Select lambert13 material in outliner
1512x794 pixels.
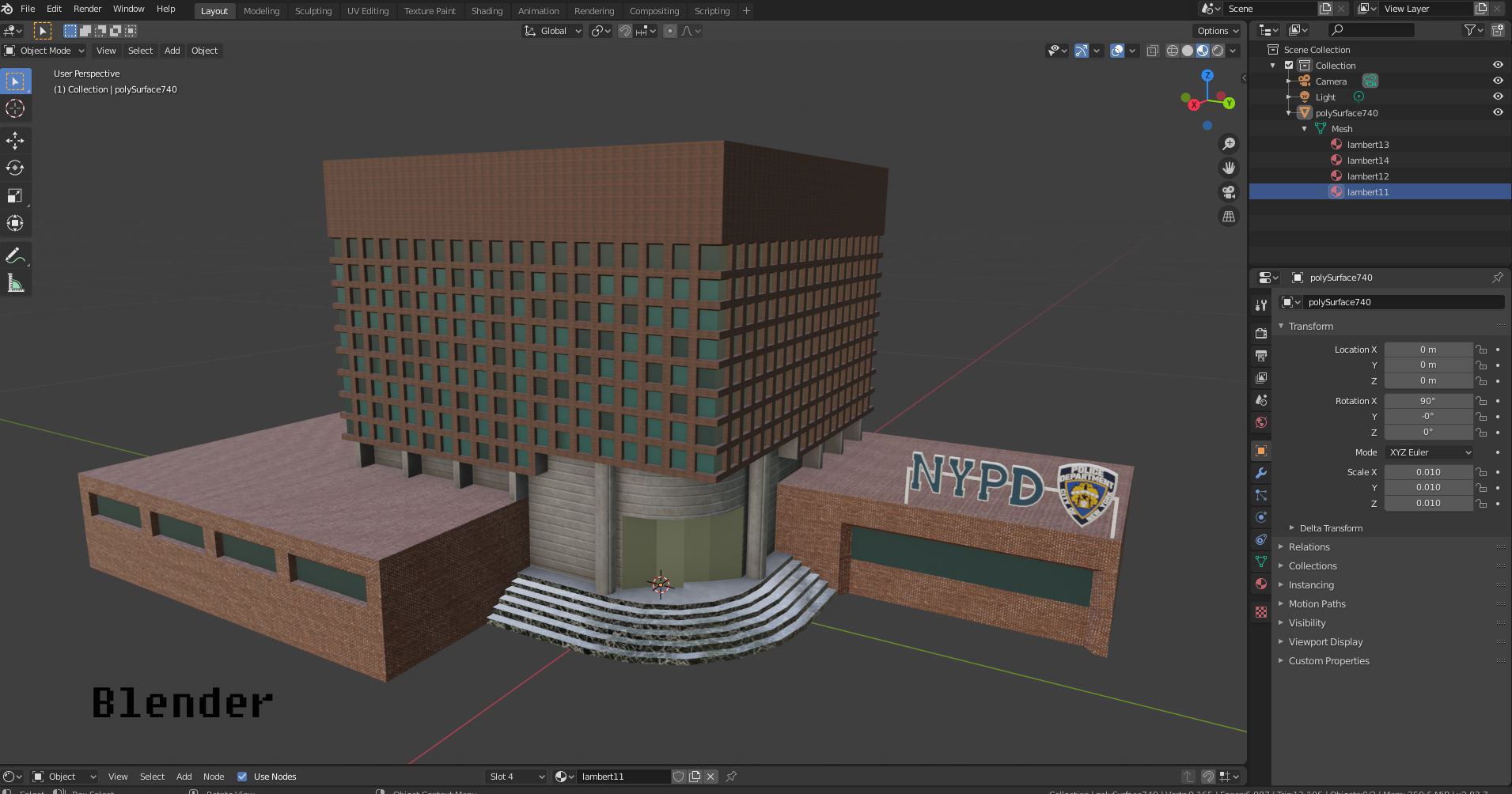1368,145
